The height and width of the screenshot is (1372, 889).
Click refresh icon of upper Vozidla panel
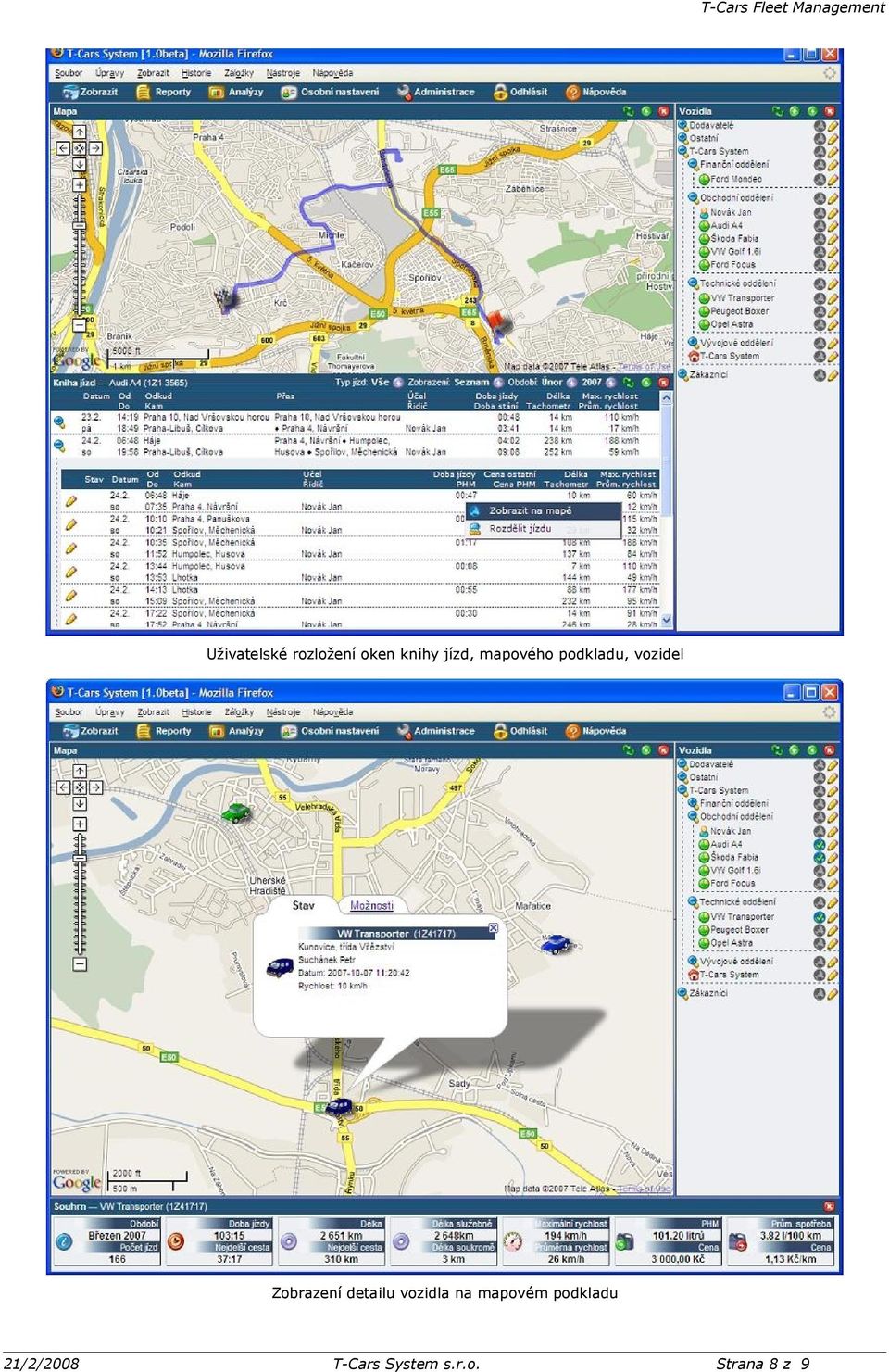click(776, 111)
